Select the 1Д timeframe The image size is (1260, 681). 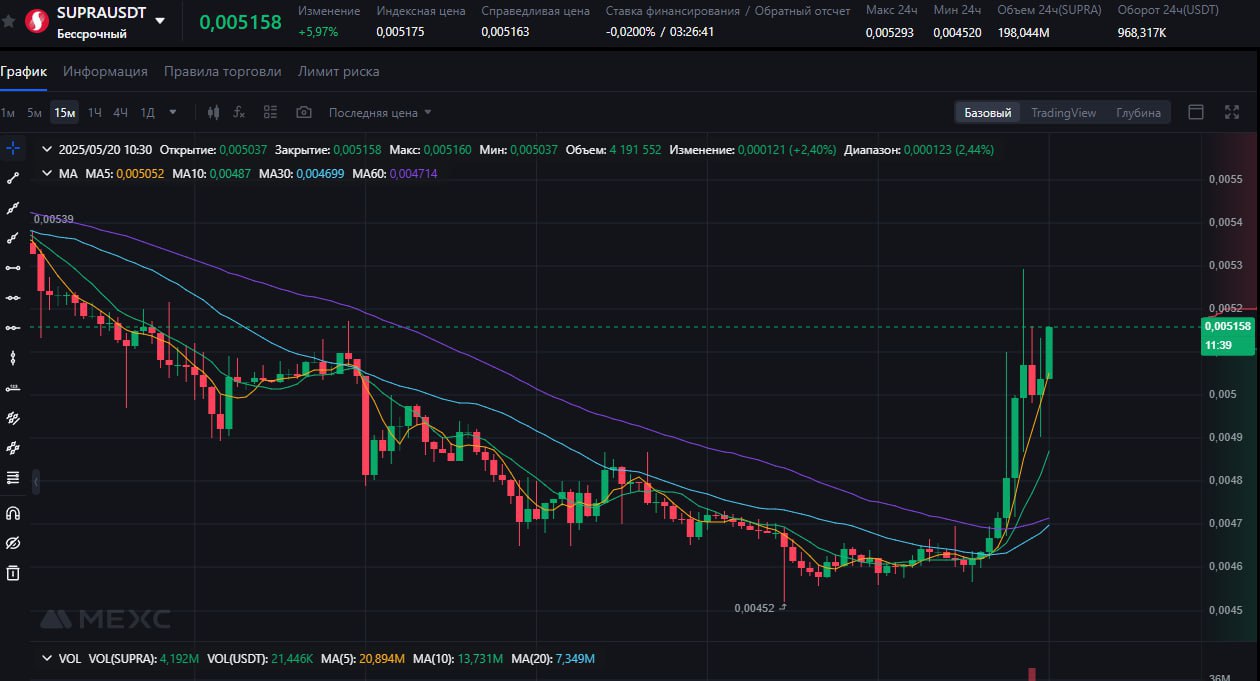[147, 112]
